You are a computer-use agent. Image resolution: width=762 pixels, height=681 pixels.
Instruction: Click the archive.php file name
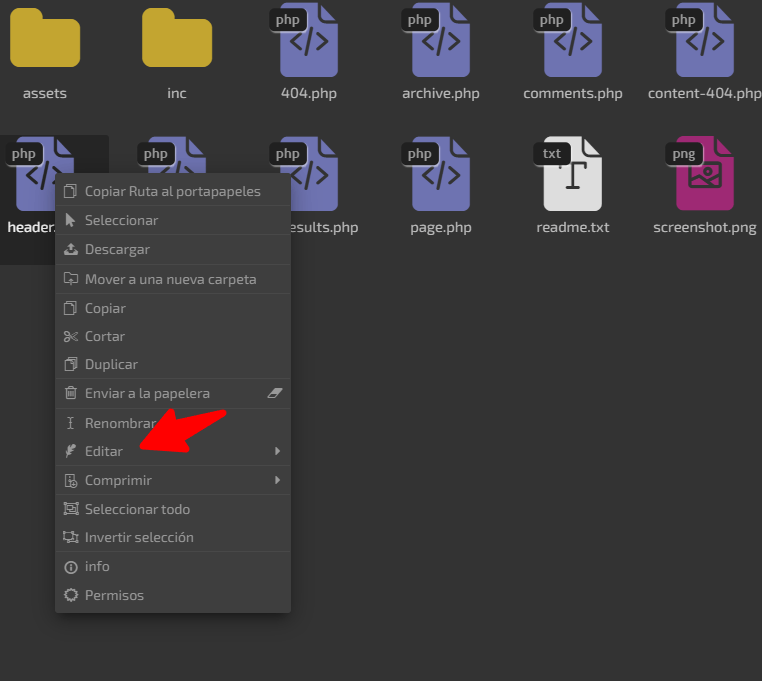[x=441, y=93]
